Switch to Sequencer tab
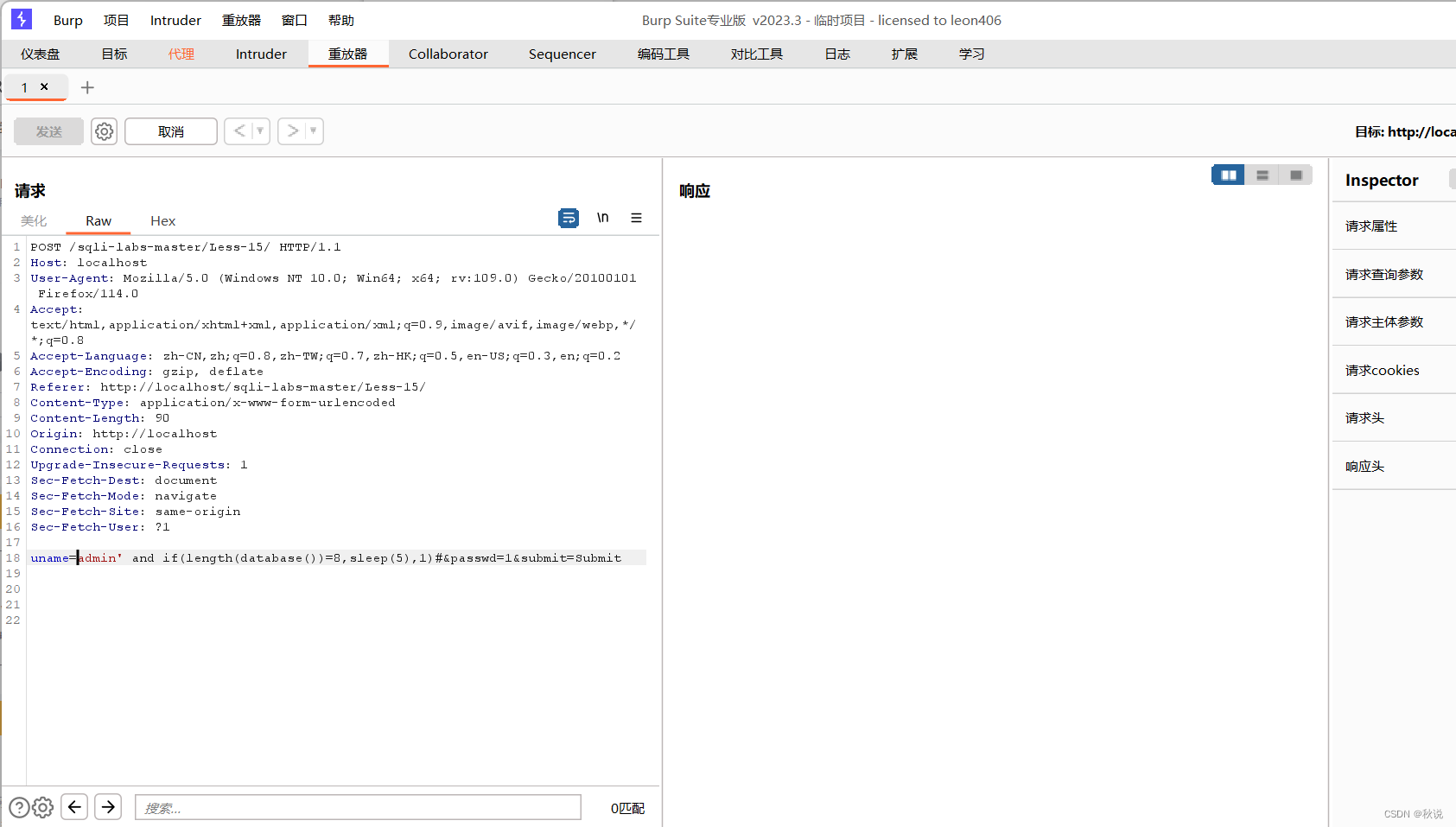1456x827 pixels. (x=563, y=54)
